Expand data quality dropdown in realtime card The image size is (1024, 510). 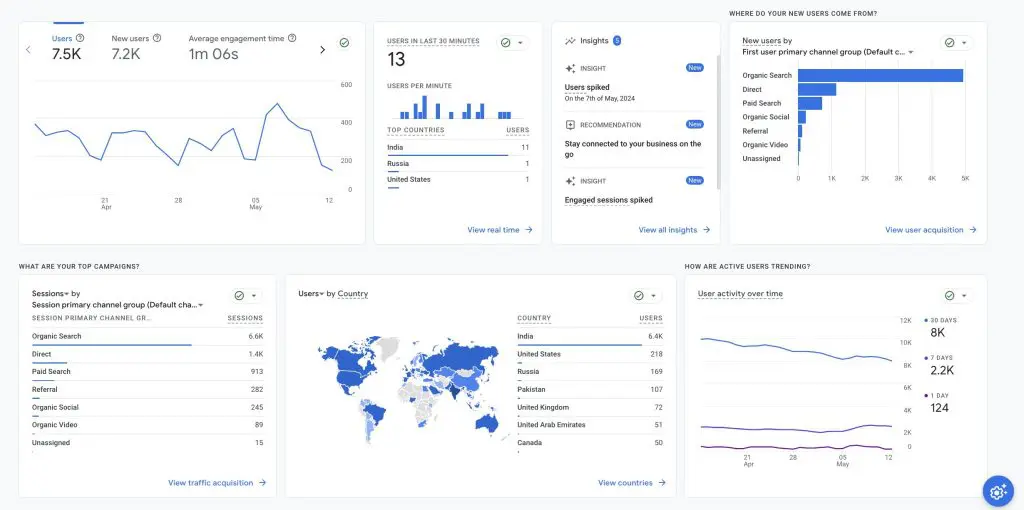(520, 43)
